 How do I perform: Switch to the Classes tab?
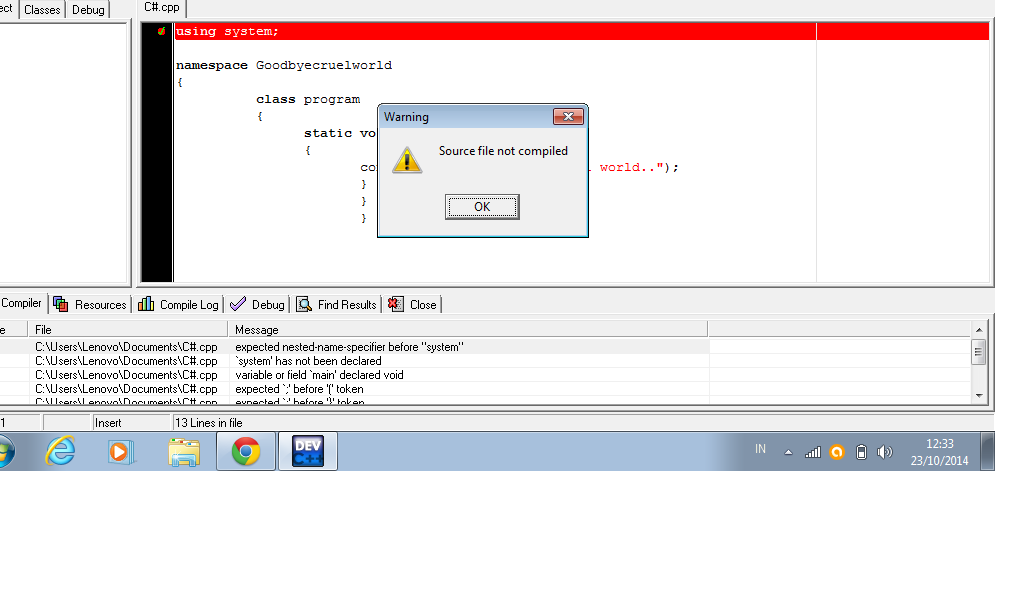pyautogui.click(x=42, y=10)
